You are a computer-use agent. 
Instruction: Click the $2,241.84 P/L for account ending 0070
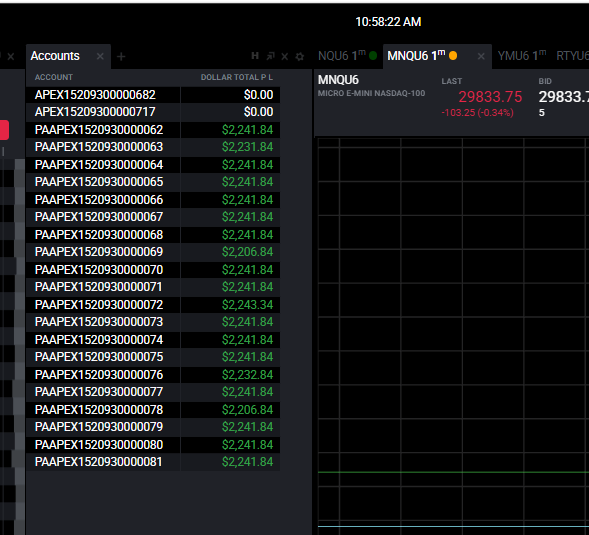pos(247,270)
